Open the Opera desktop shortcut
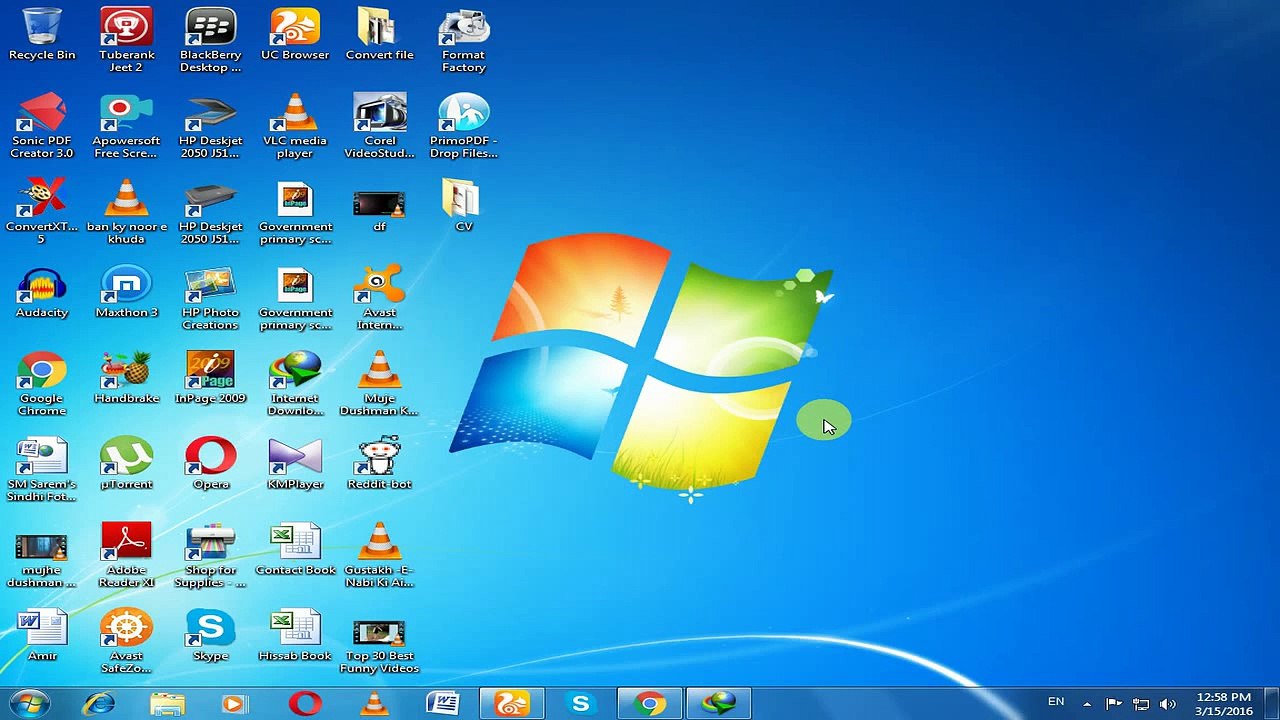This screenshot has width=1280, height=720. pos(210,464)
